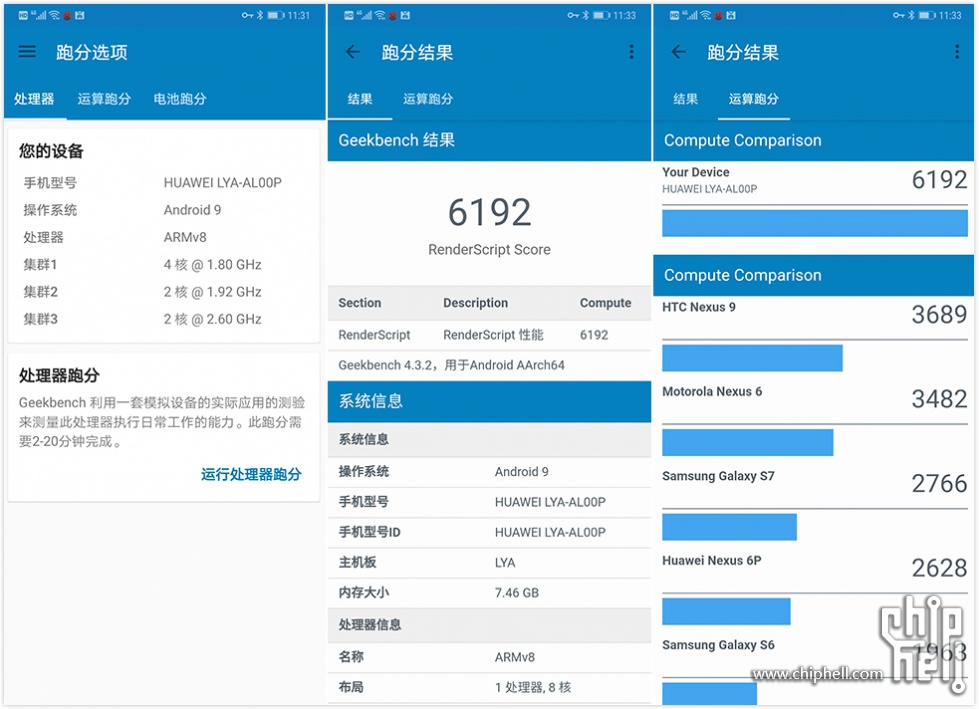This screenshot has width=979, height=709.
Task: Open the three-dot overflow menu on the Compute Comparison screen
Action: [x=957, y=52]
